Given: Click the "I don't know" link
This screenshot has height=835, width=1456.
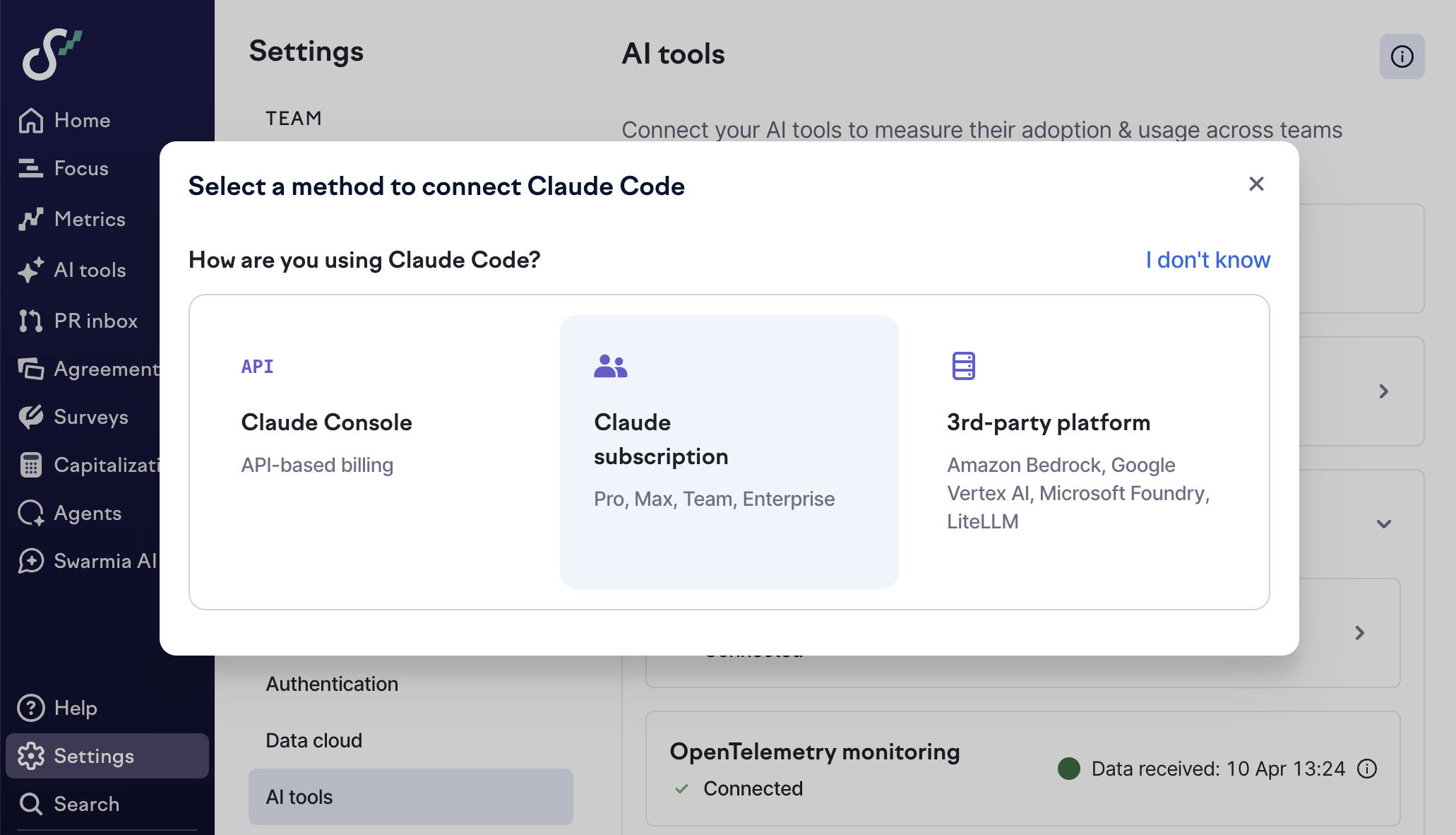Looking at the screenshot, I should 1207,260.
